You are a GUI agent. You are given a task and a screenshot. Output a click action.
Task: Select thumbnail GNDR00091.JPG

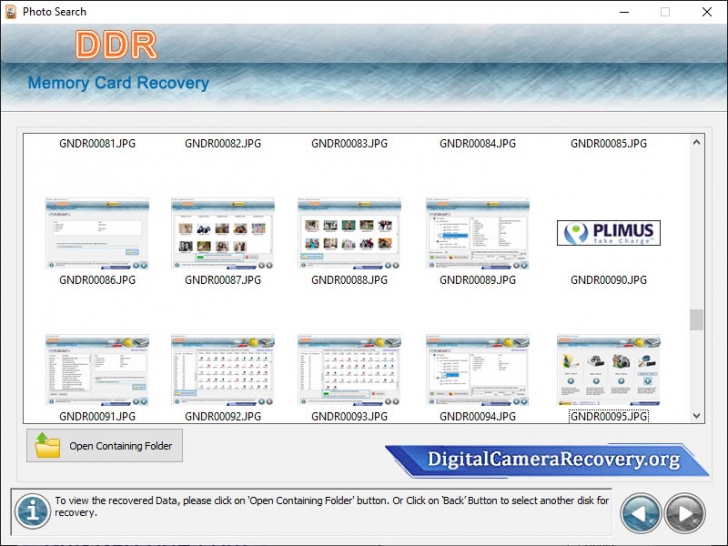(x=97, y=370)
